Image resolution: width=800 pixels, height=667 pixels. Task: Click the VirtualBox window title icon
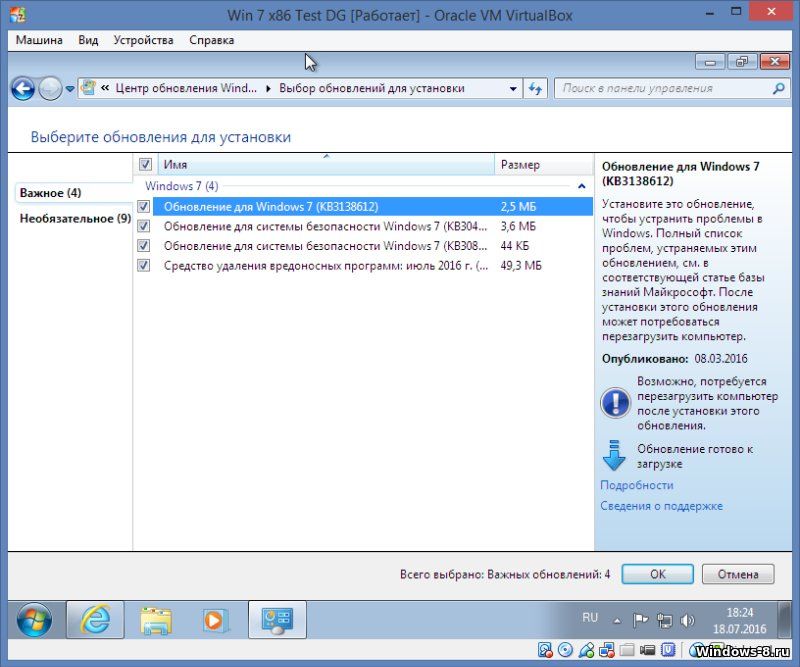(x=17, y=14)
